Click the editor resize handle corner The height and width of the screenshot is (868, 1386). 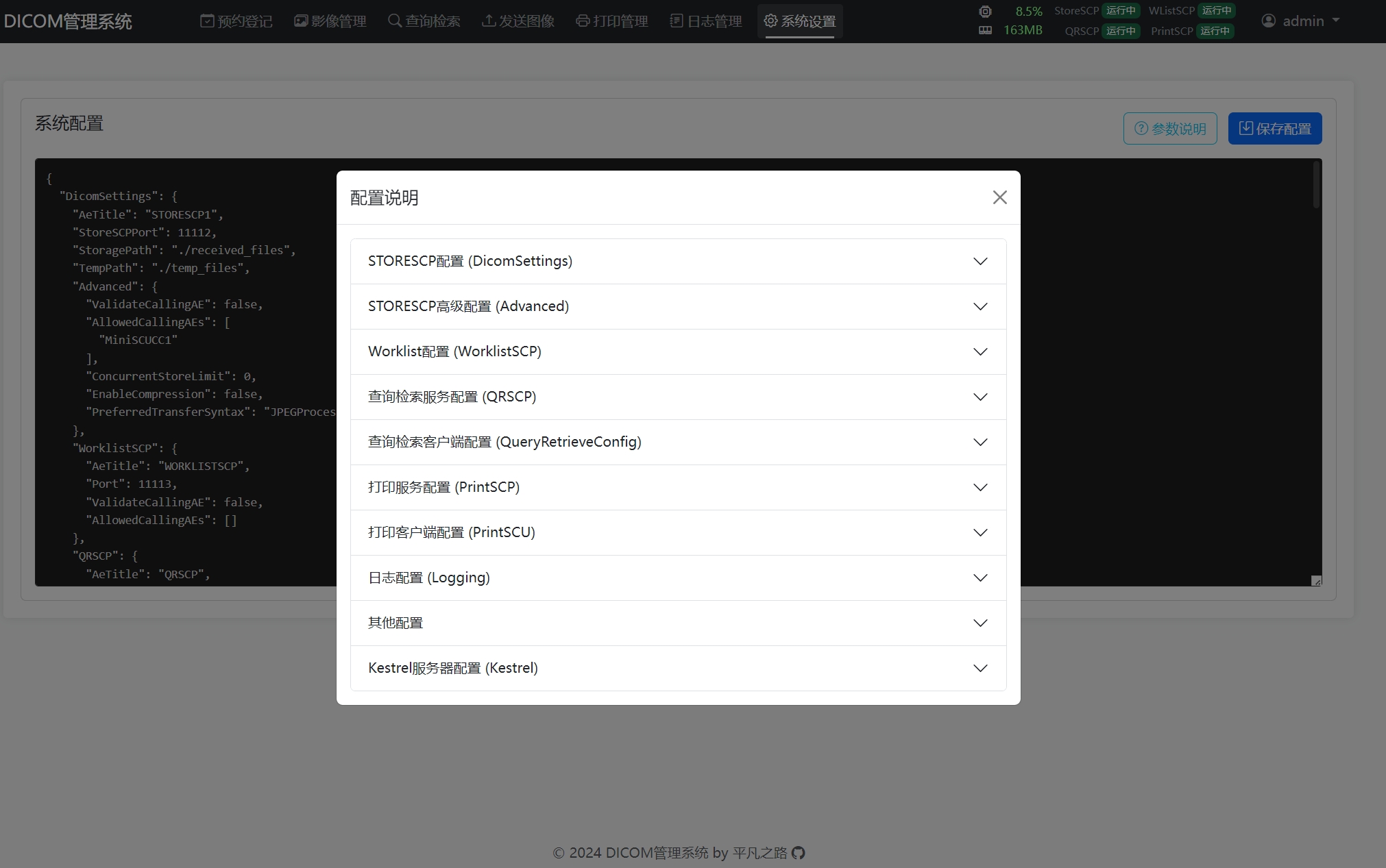[1316, 581]
